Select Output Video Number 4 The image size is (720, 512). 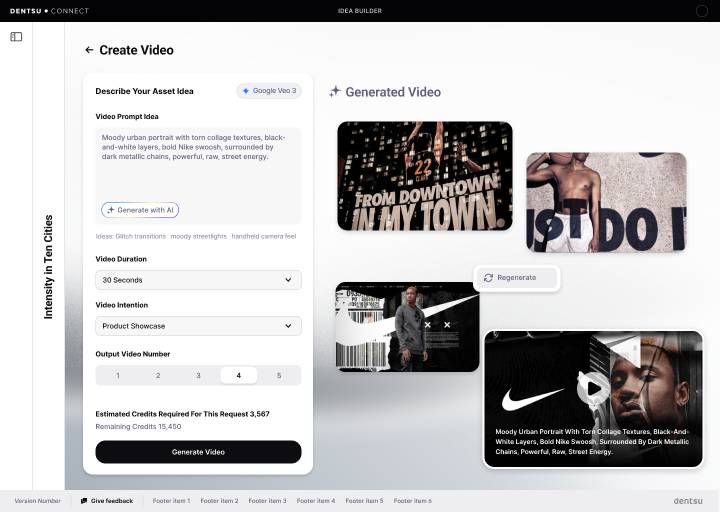(238, 375)
